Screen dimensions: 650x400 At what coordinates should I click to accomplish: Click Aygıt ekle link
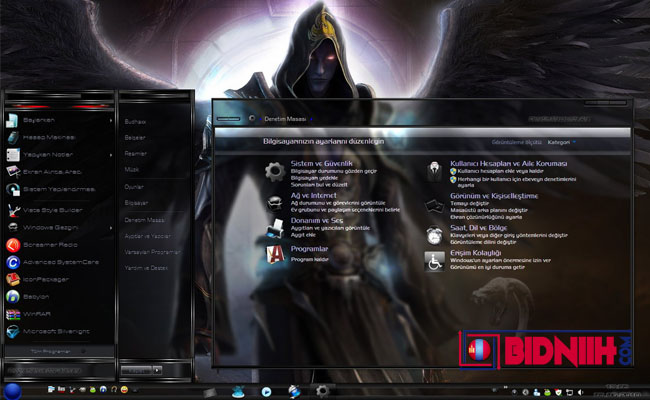point(303,235)
